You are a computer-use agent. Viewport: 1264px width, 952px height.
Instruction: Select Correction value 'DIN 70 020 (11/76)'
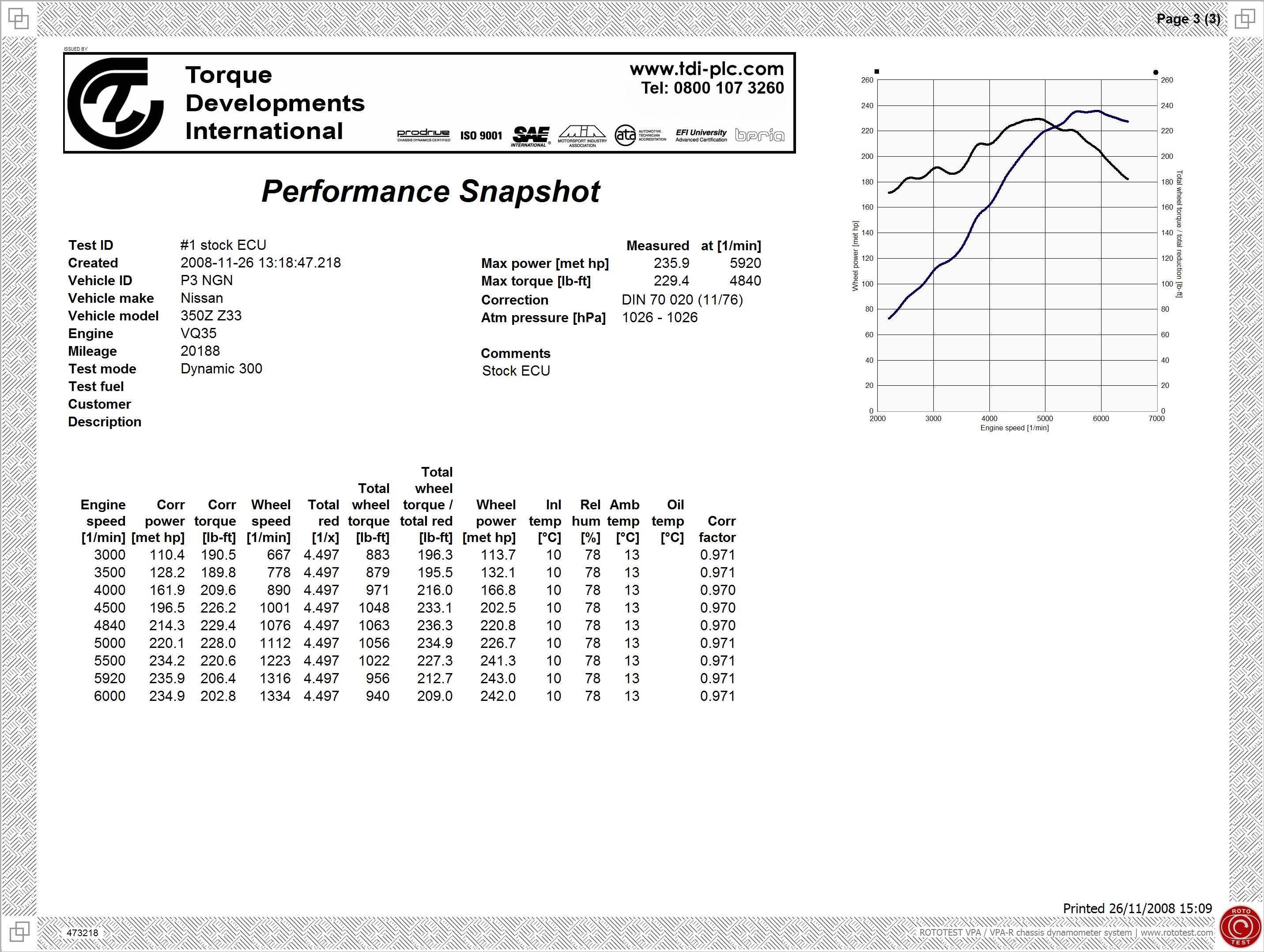click(x=682, y=300)
